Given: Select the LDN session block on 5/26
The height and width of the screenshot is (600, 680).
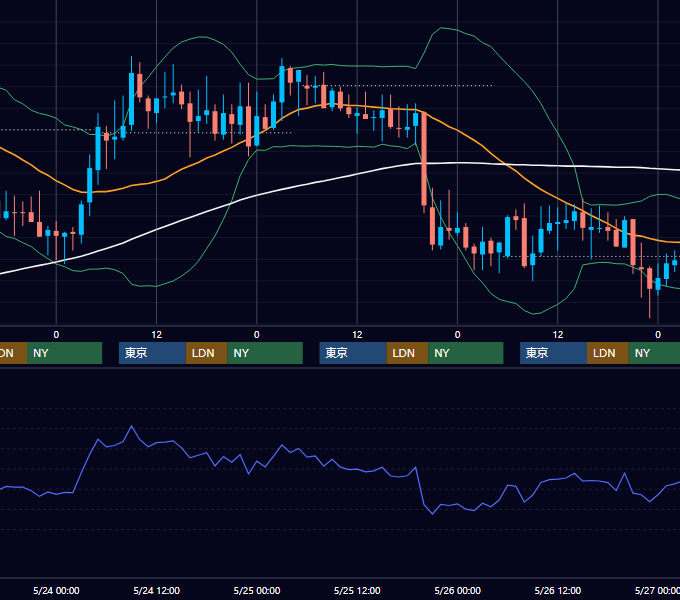Looking at the screenshot, I should (x=608, y=353).
